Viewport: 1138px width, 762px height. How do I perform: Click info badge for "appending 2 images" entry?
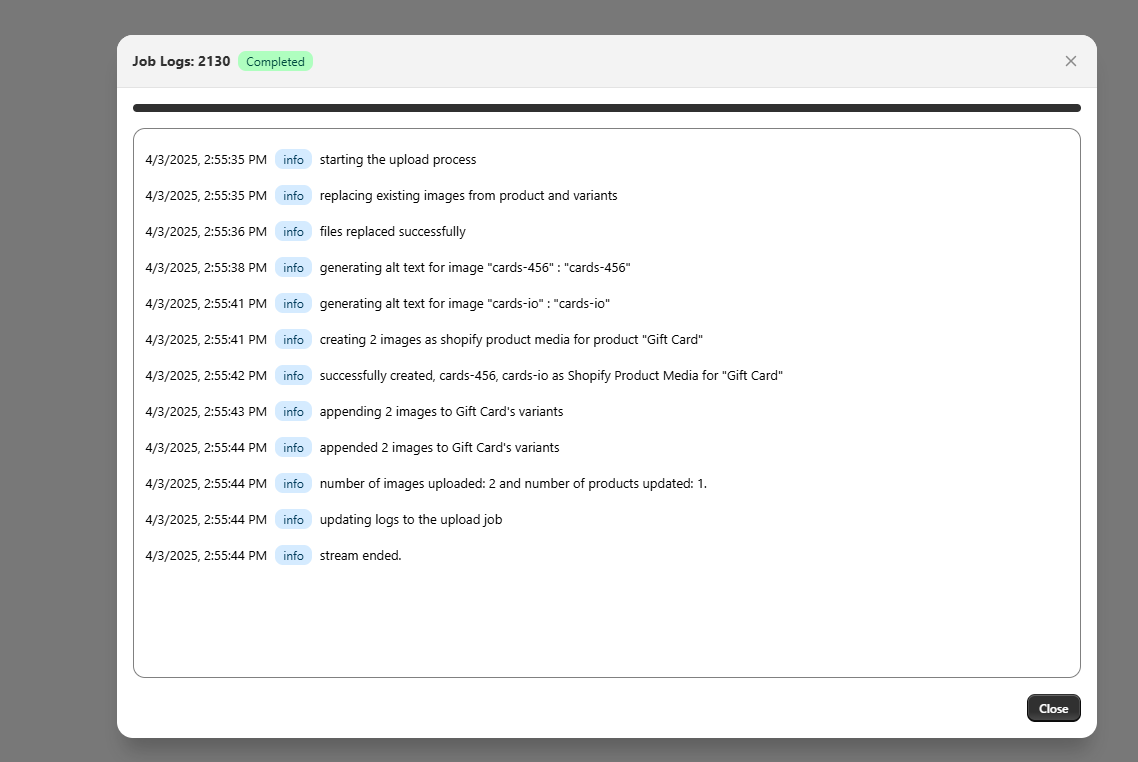coord(293,412)
